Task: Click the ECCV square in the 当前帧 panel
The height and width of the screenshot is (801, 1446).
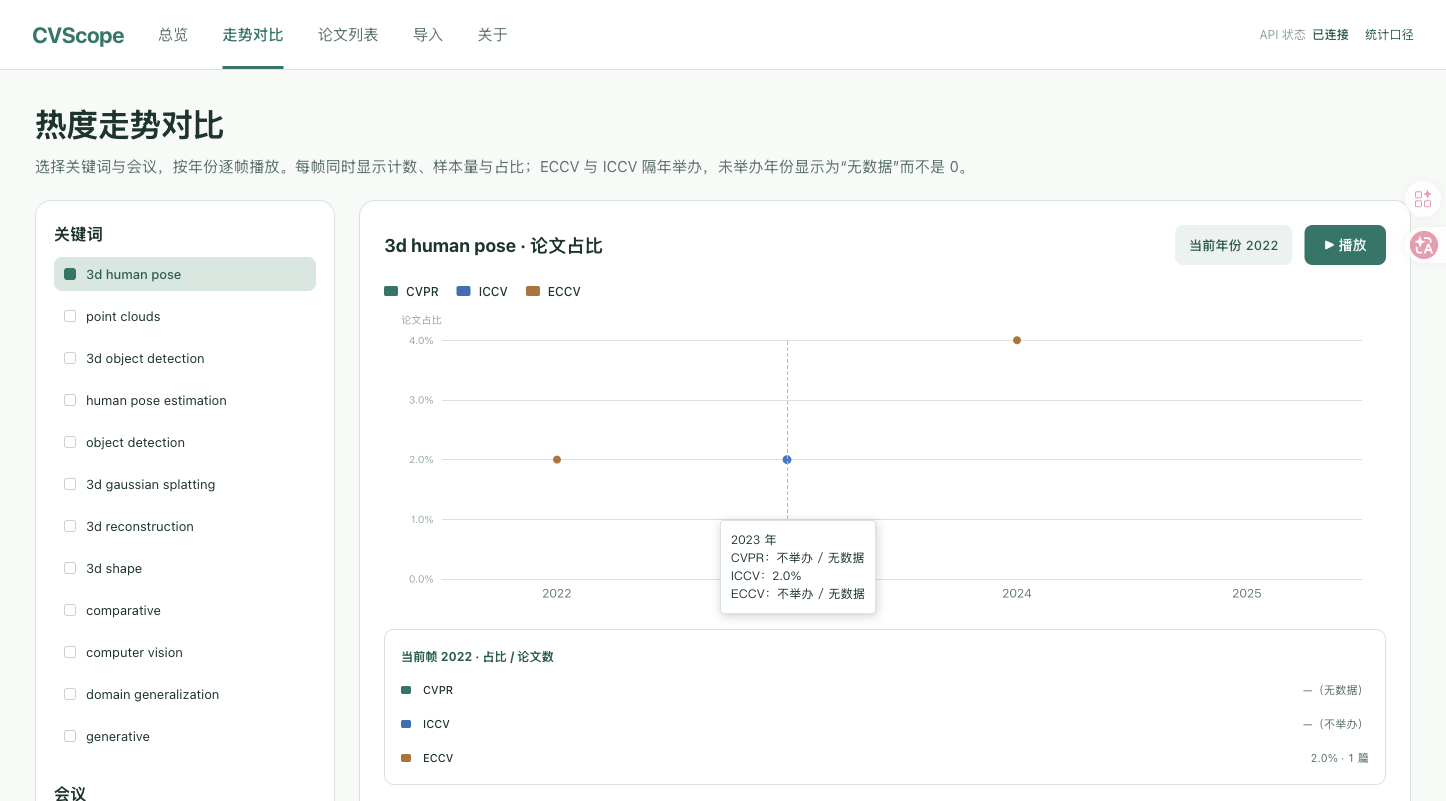Action: (406, 758)
